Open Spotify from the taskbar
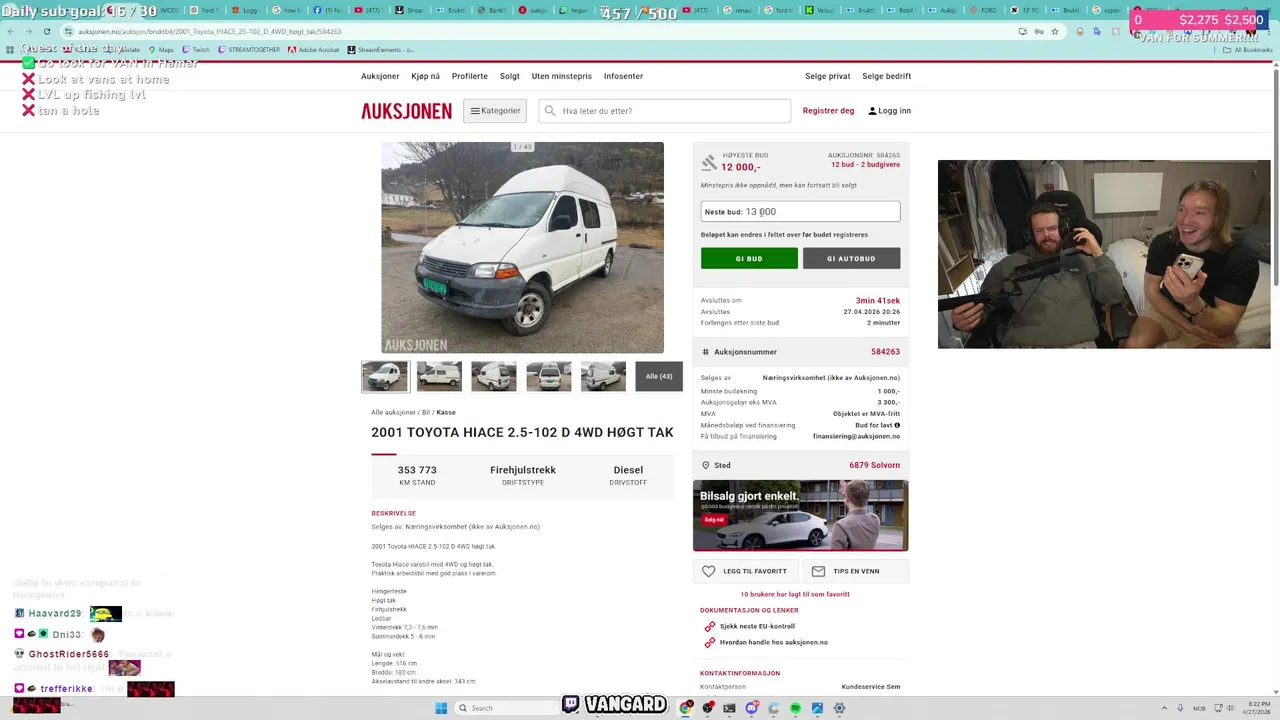Viewport: 1280px width, 720px height. 795,708
